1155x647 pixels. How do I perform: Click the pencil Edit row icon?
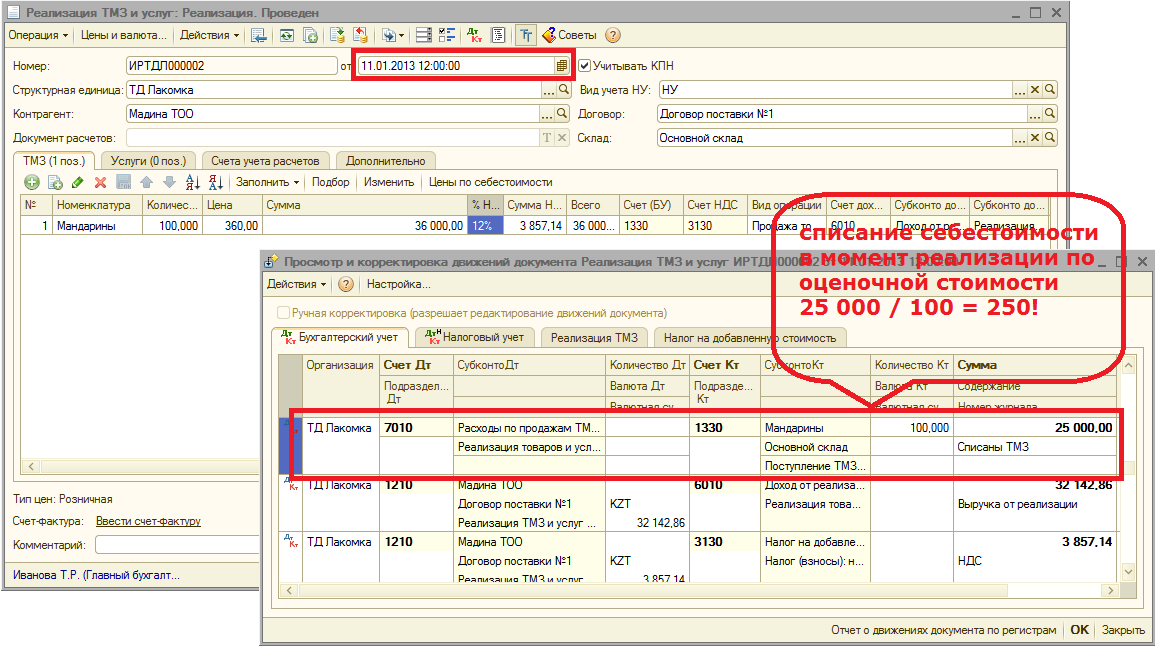[x=77, y=182]
